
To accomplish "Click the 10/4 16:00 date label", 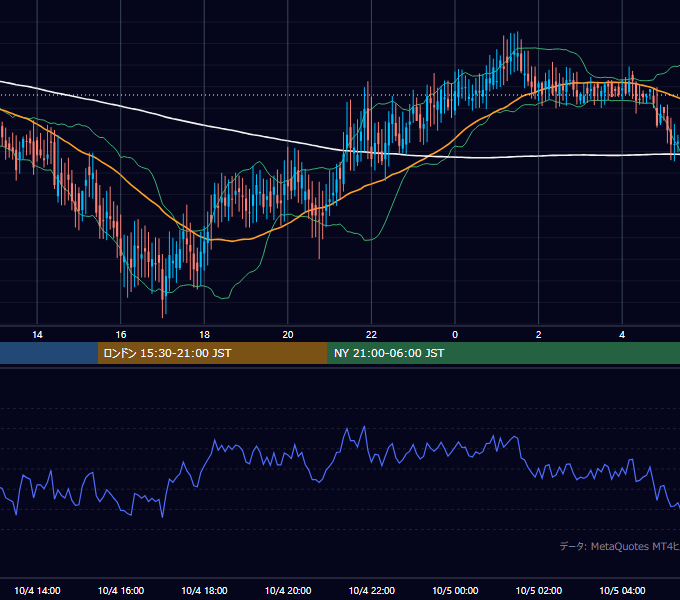I will [x=121, y=590].
